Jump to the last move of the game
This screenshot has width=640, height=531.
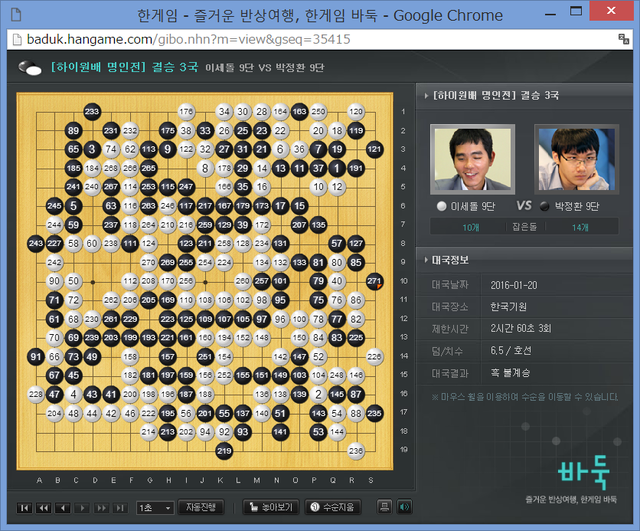tap(120, 508)
